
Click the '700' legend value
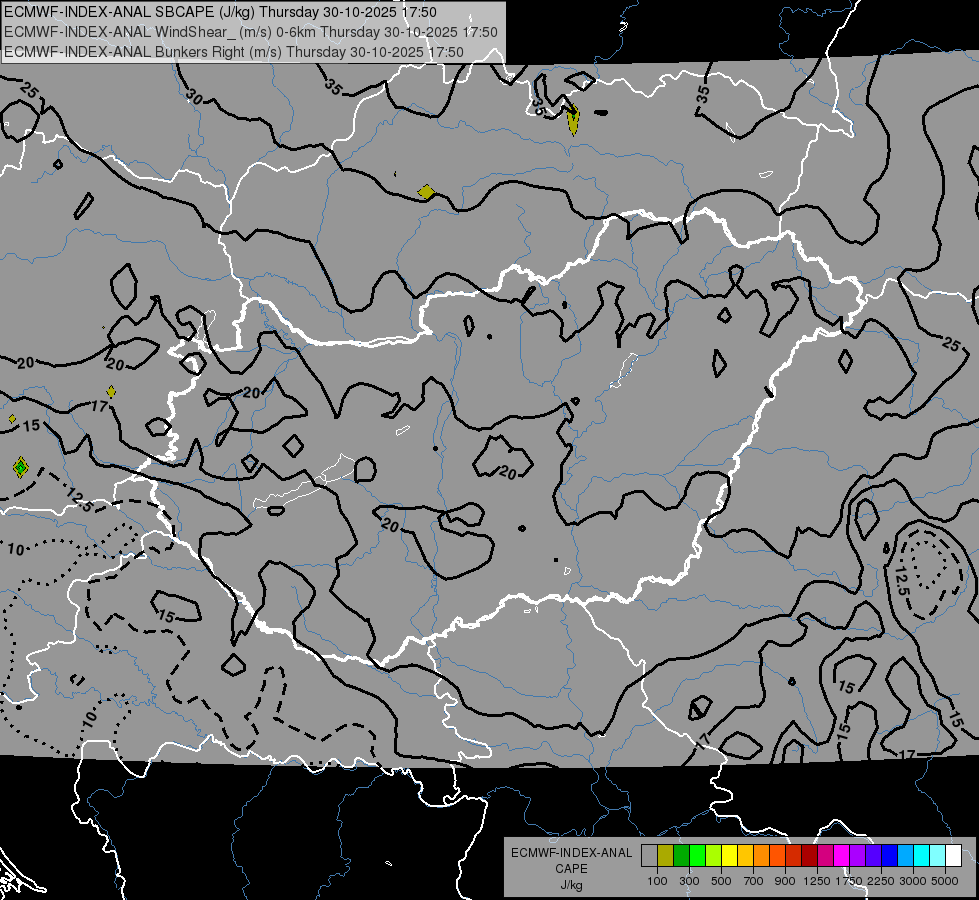tap(754, 881)
